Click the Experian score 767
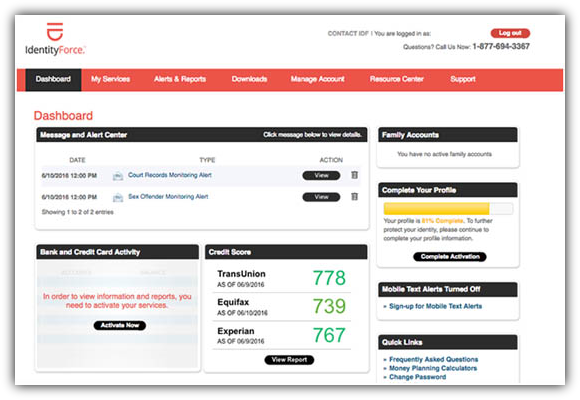This screenshot has width=580, height=400. pyautogui.click(x=329, y=335)
